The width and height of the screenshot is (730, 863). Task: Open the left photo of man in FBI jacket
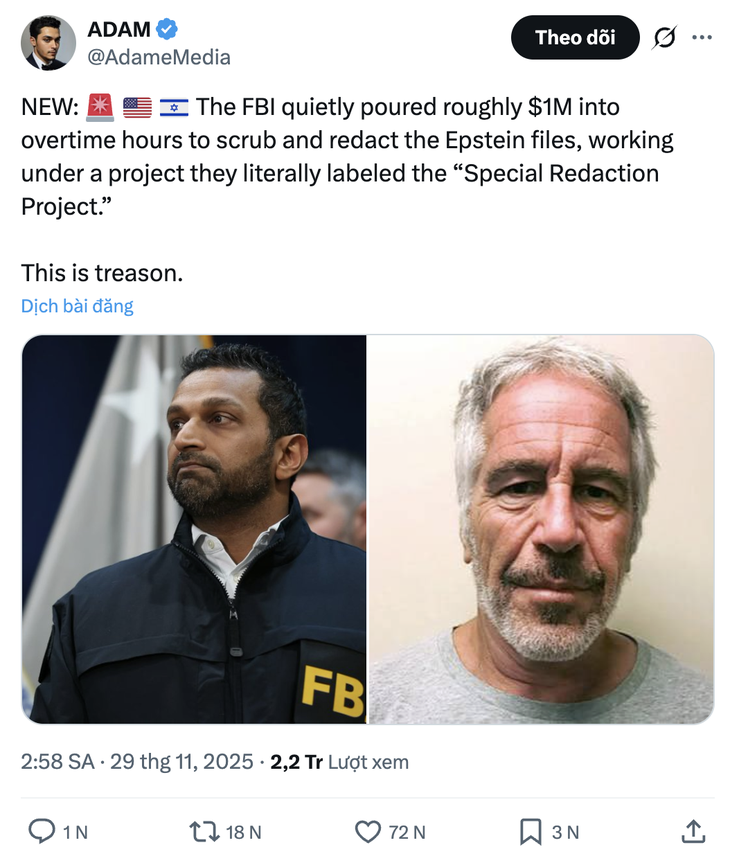194,528
